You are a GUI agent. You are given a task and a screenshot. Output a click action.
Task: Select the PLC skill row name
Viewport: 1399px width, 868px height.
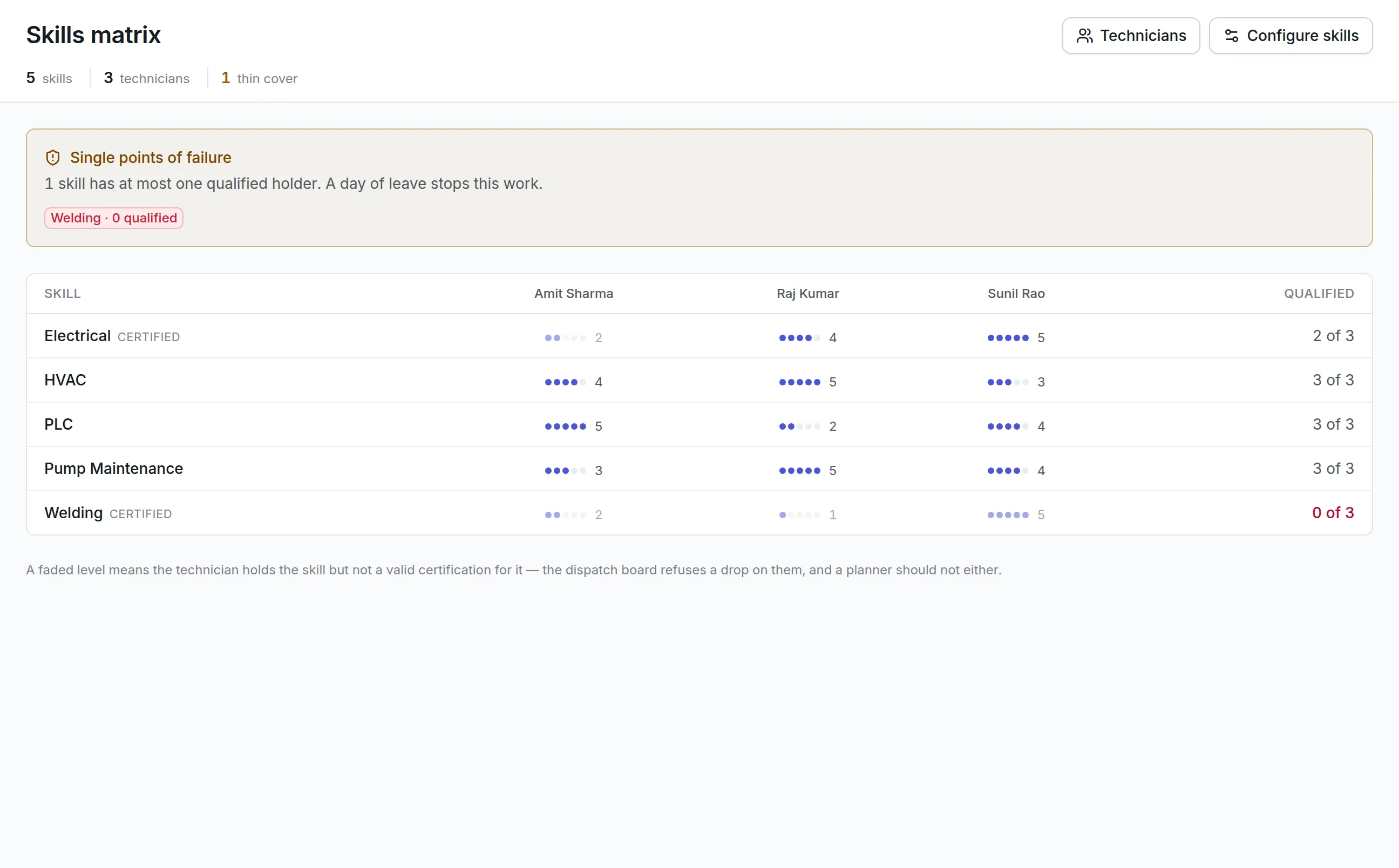pyautogui.click(x=58, y=424)
